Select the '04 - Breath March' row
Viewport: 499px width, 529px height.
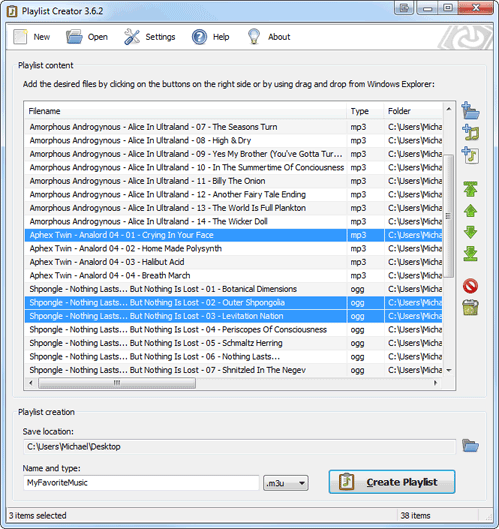[233, 275]
